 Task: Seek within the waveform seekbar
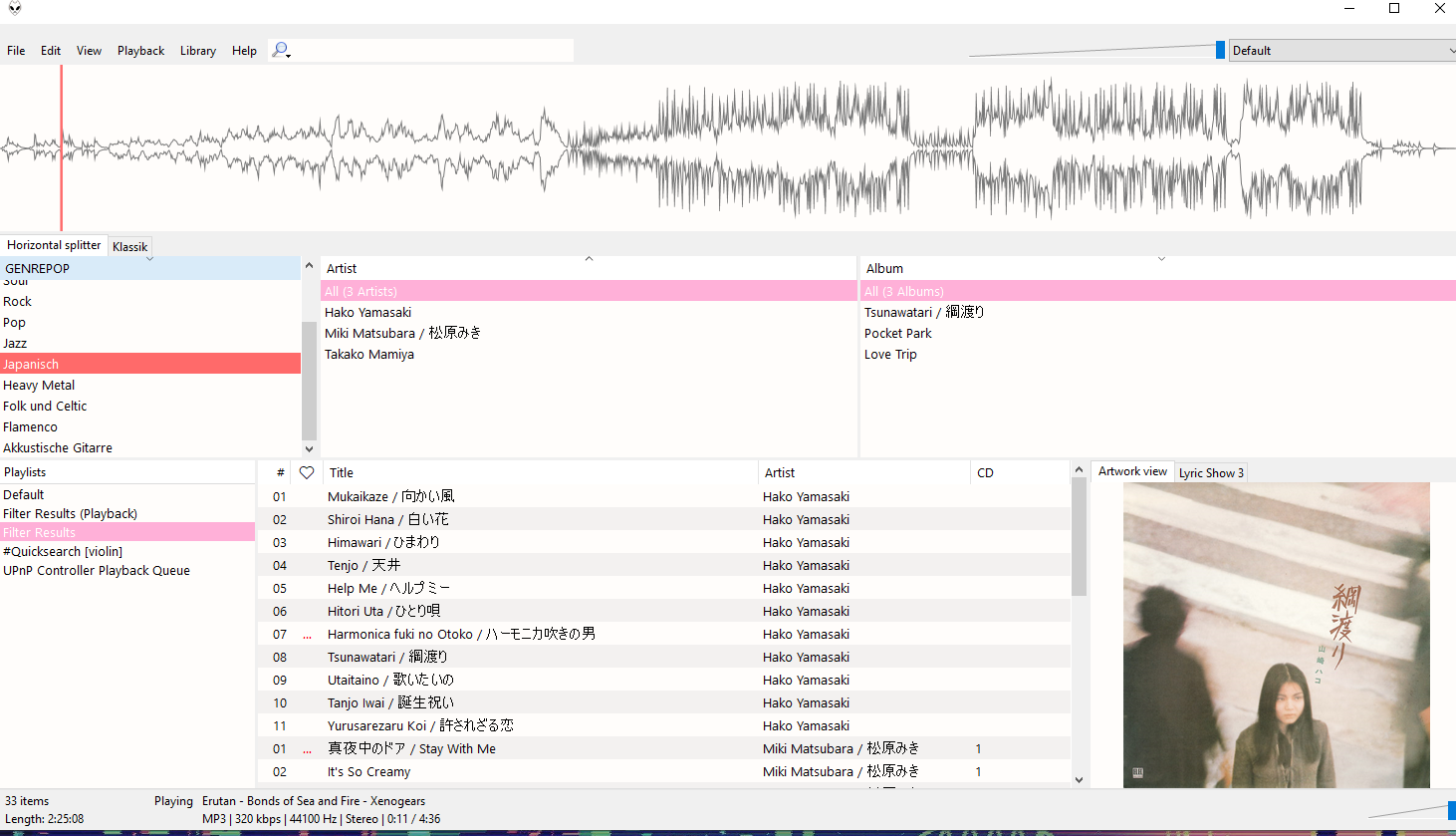pos(728,147)
